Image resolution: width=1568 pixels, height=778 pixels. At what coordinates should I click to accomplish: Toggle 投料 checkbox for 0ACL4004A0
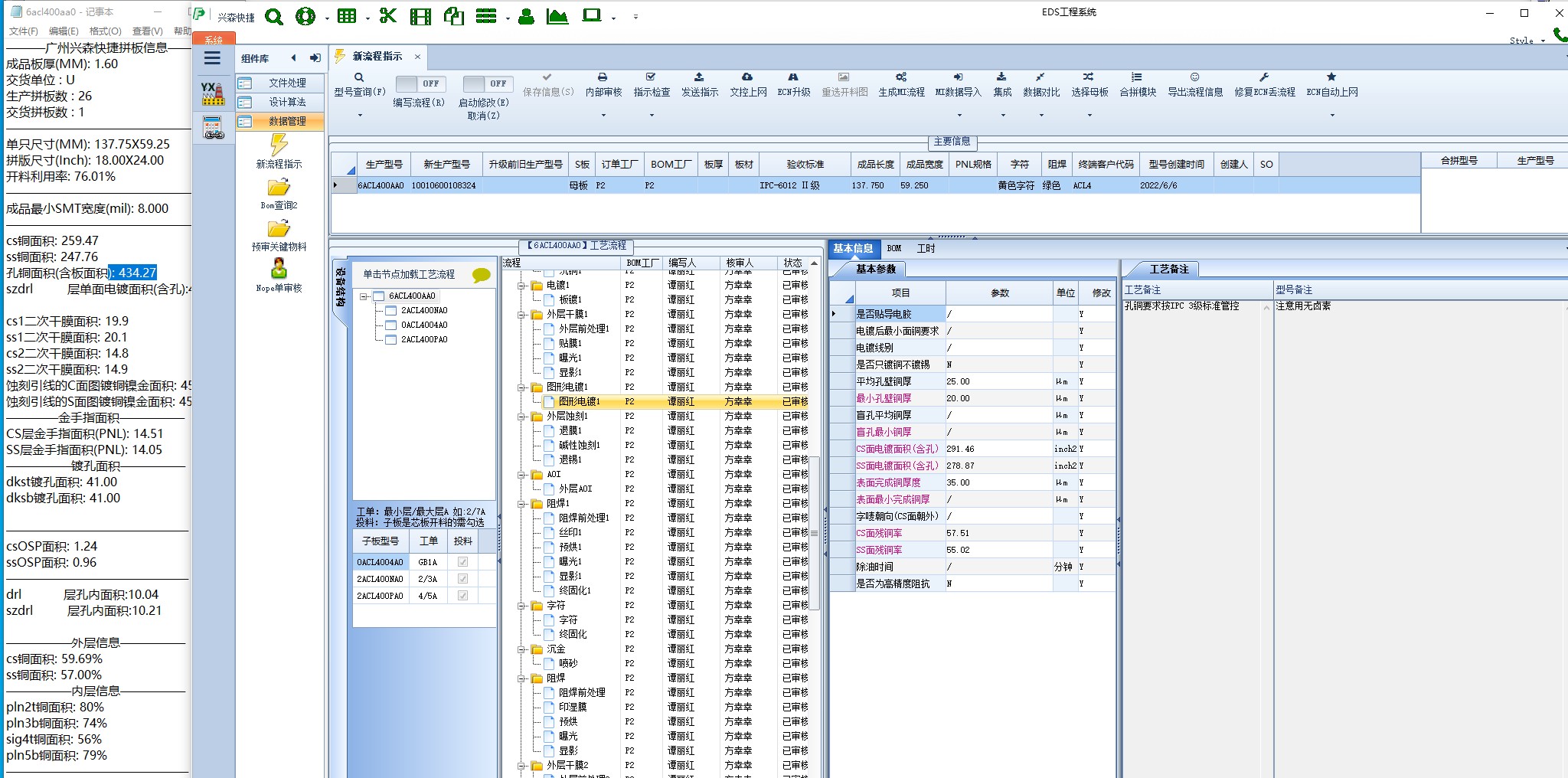click(x=462, y=562)
